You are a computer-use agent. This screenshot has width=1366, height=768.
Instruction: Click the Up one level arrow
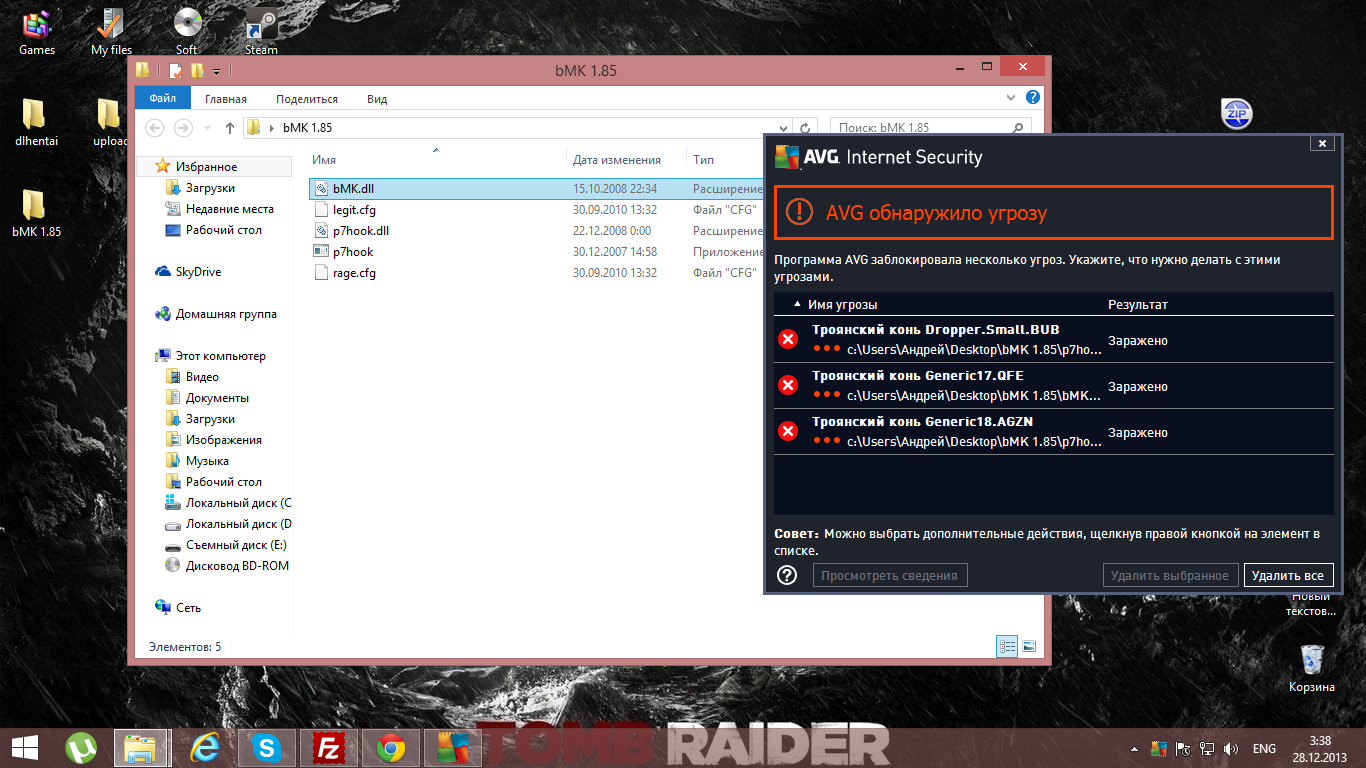click(x=230, y=128)
